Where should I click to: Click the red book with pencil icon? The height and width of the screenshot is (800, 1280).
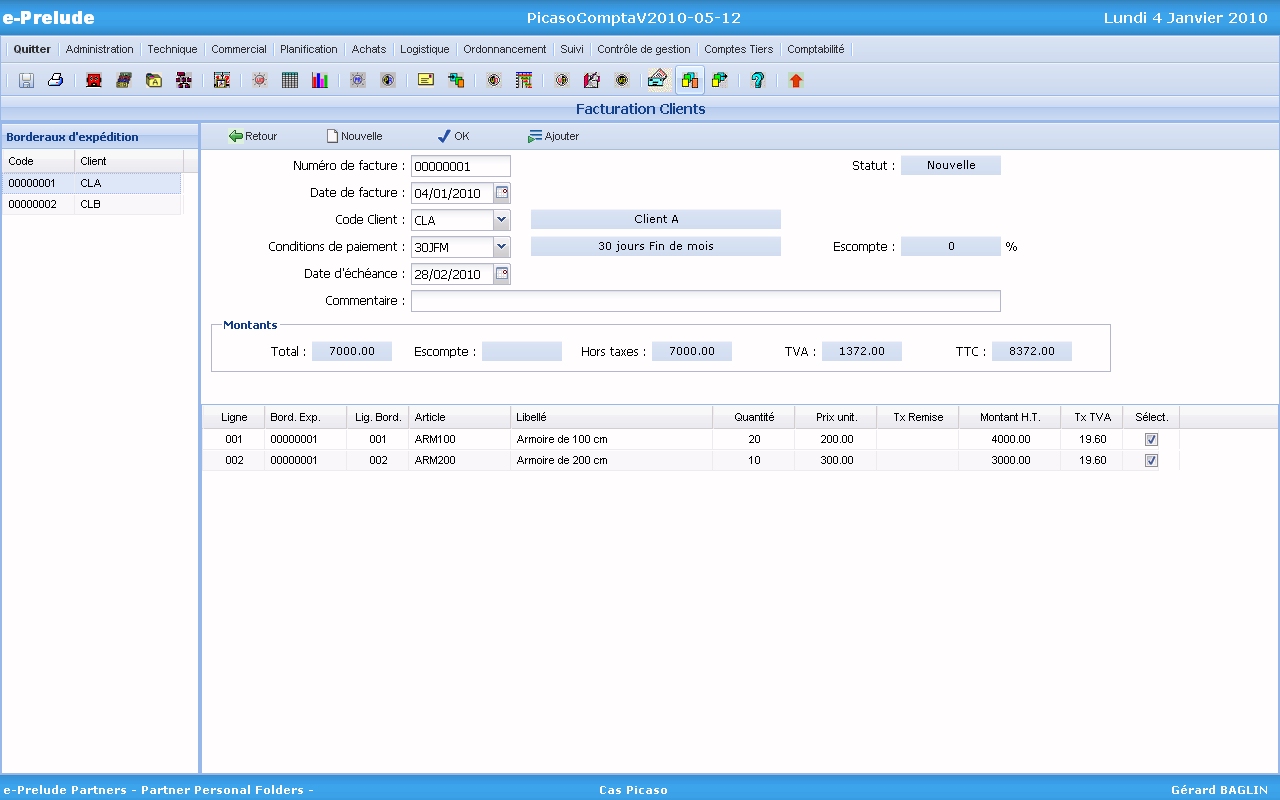pyautogui.click(x=592, y=80)
